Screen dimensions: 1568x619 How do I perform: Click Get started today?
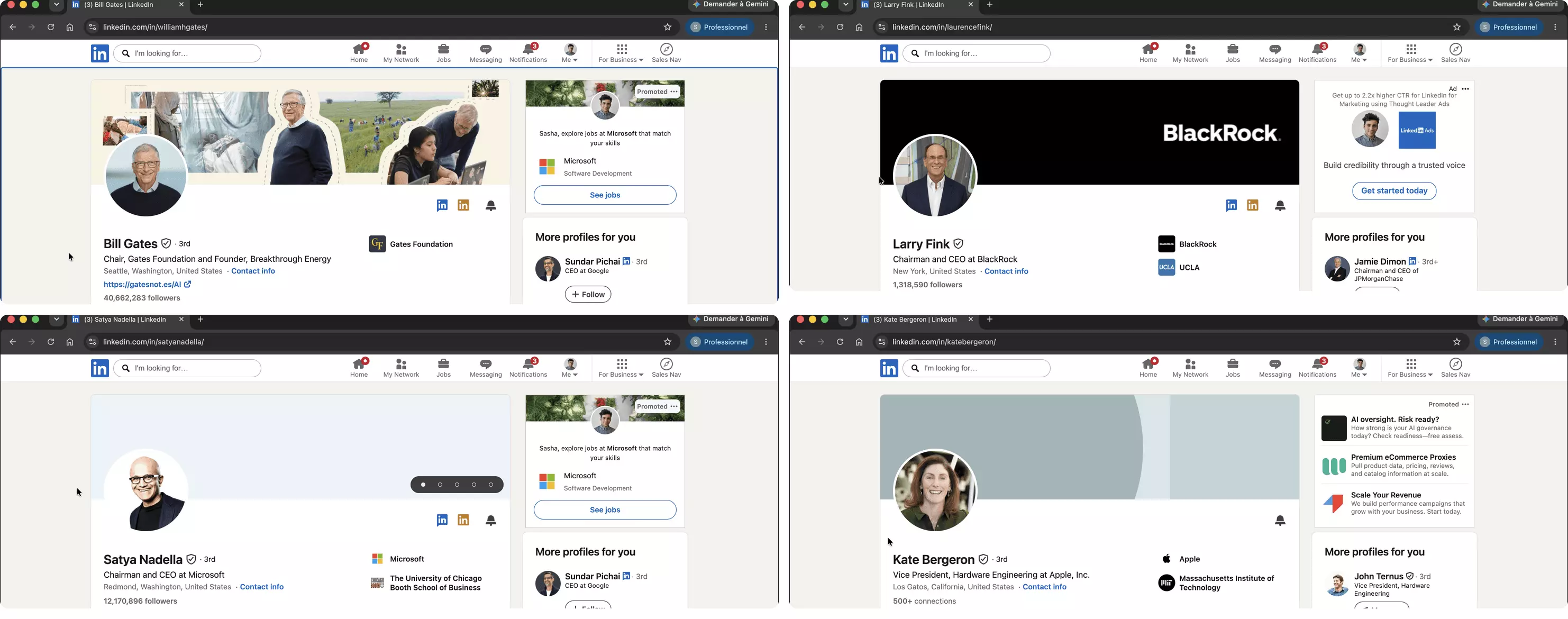[1394, 190]
